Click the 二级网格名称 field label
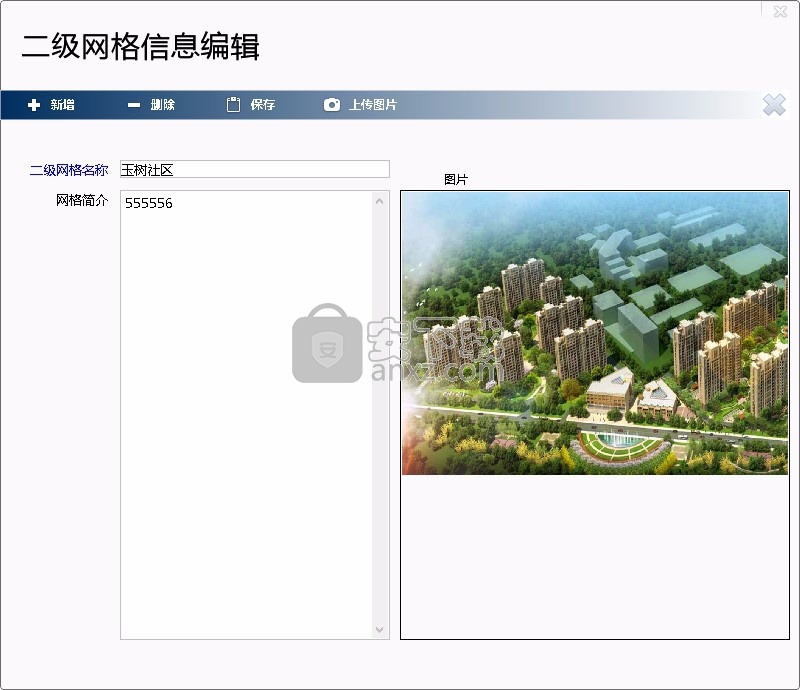Screen dimensions: 800x690 tap(68, 170)
